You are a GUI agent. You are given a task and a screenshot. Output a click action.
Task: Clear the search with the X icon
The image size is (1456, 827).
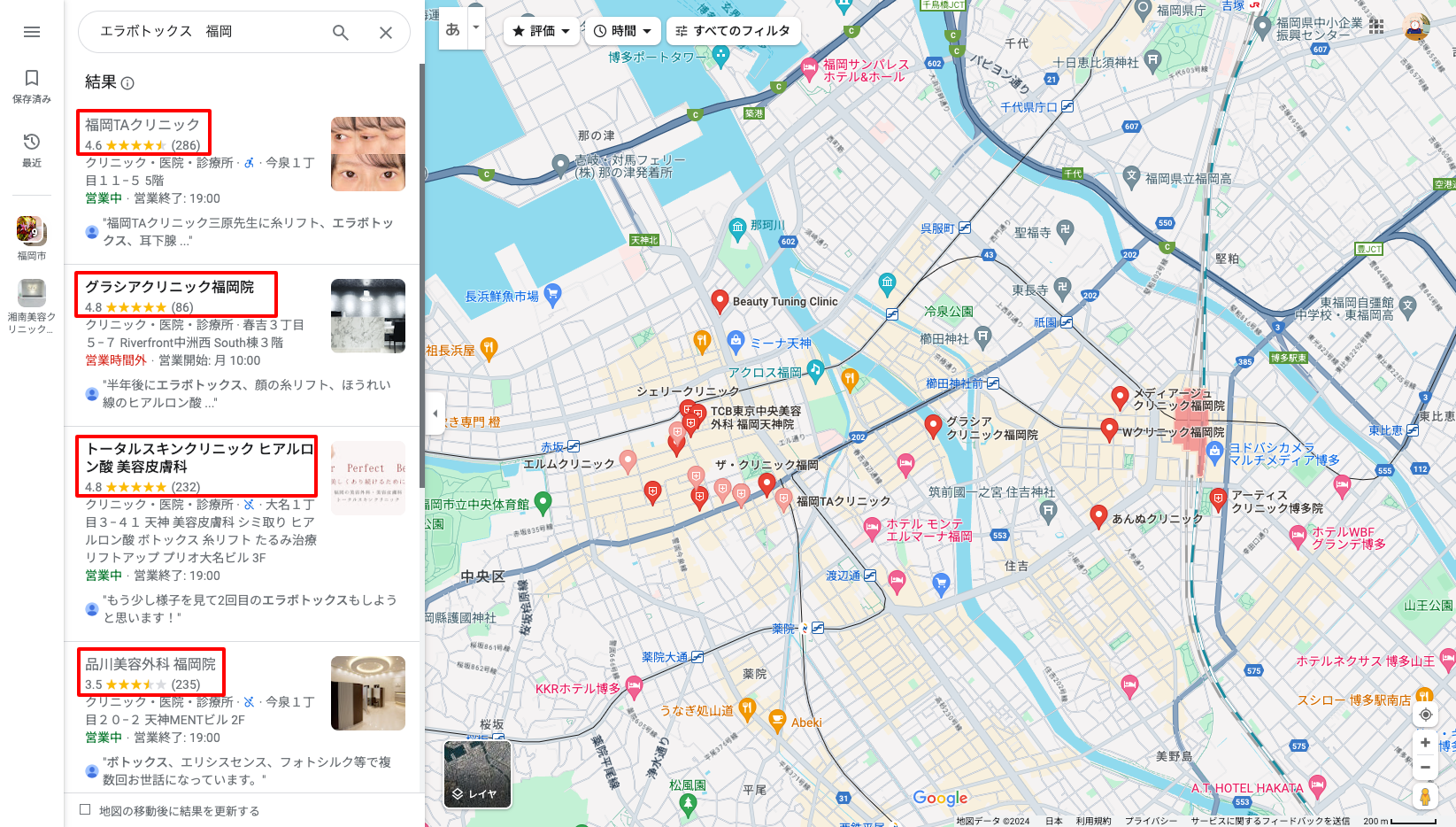coord(386,33)
